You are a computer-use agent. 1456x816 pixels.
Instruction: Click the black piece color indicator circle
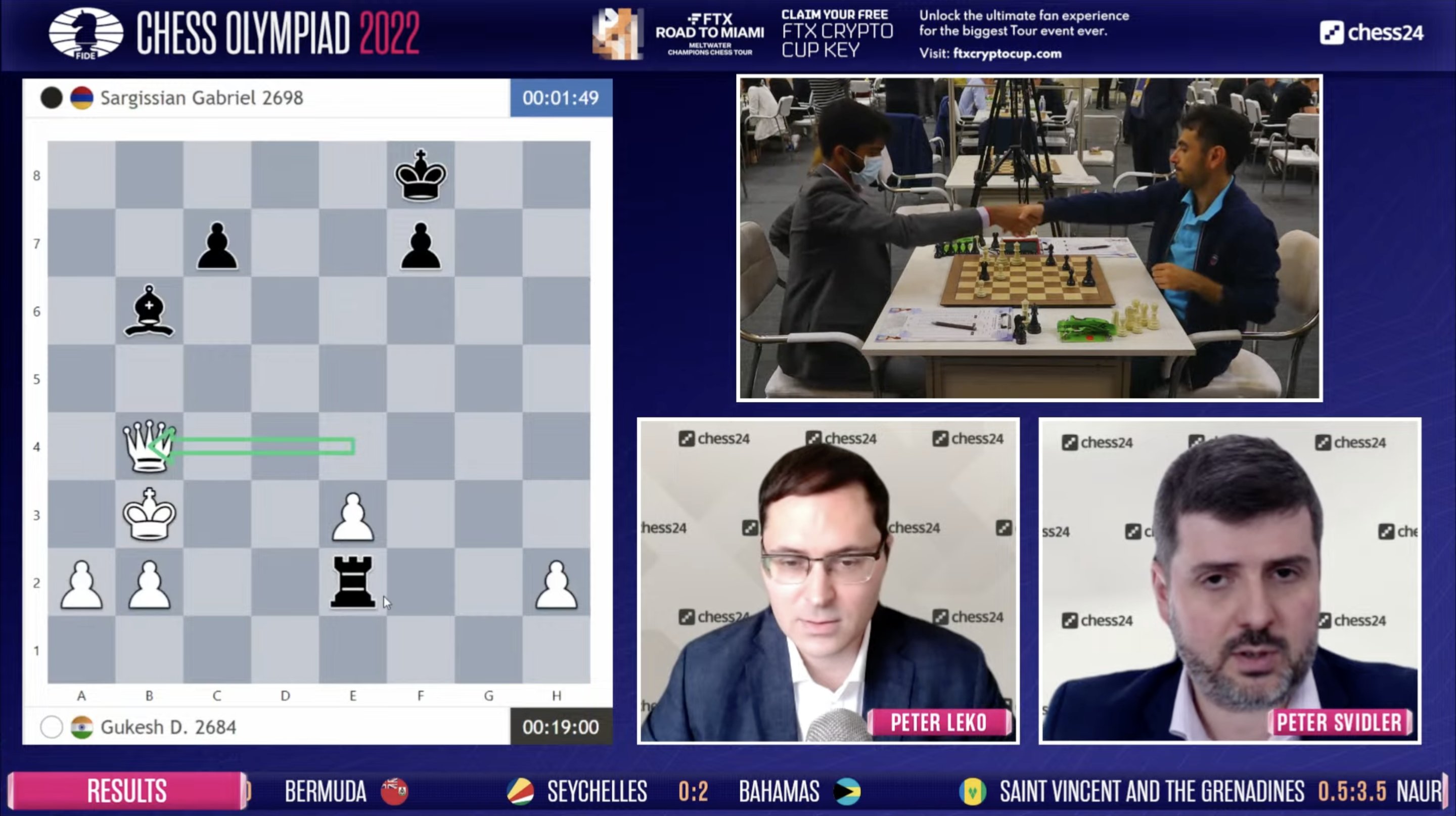(x=52, y=98)
